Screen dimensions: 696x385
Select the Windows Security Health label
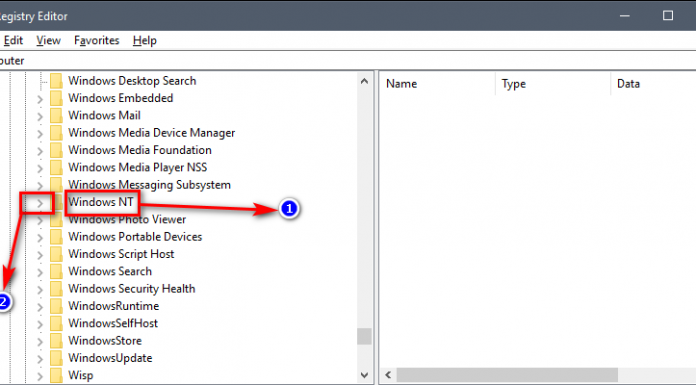(x=132, y=289)
